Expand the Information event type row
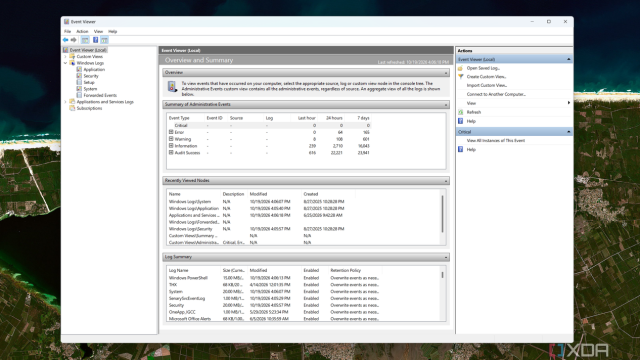 [171, 146]
